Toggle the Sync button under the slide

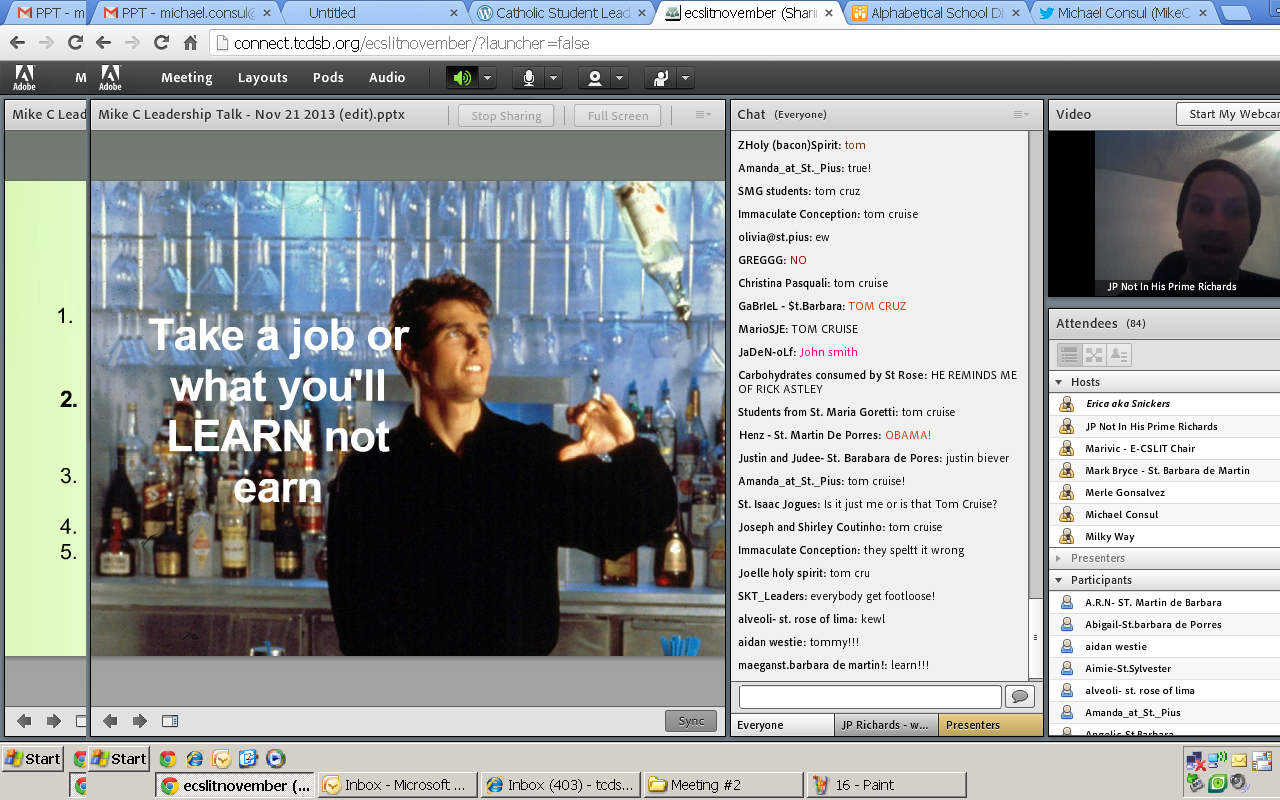tap(691, 721)
